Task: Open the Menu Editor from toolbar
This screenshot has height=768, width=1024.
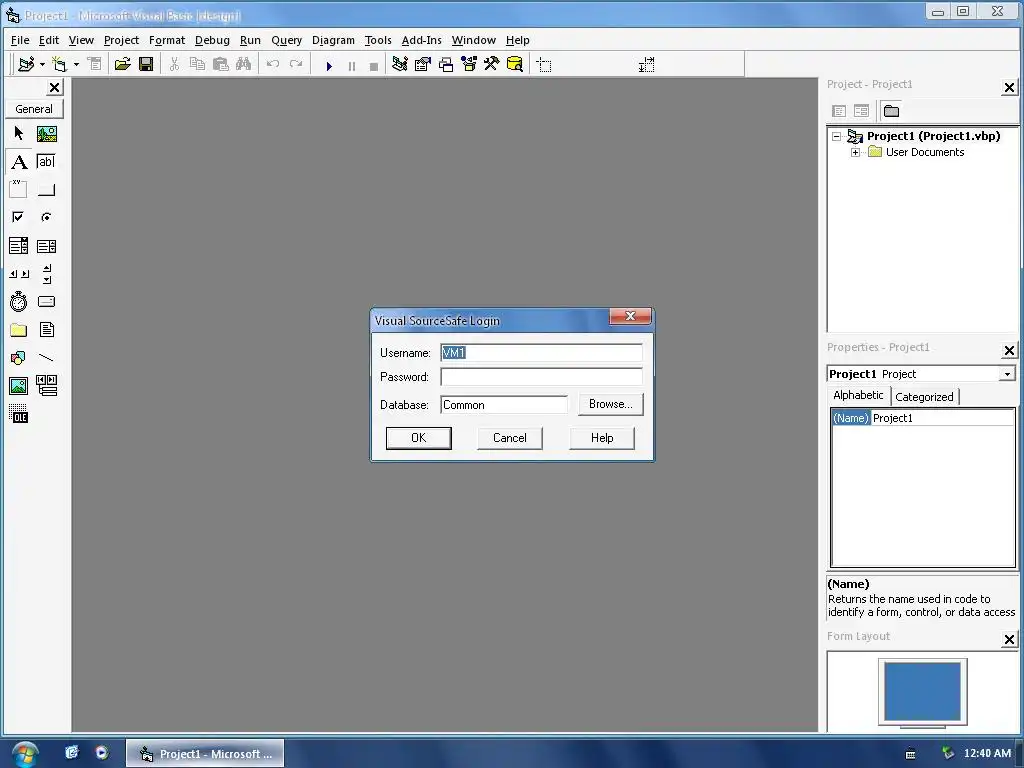Action: [x=95, y=64]
